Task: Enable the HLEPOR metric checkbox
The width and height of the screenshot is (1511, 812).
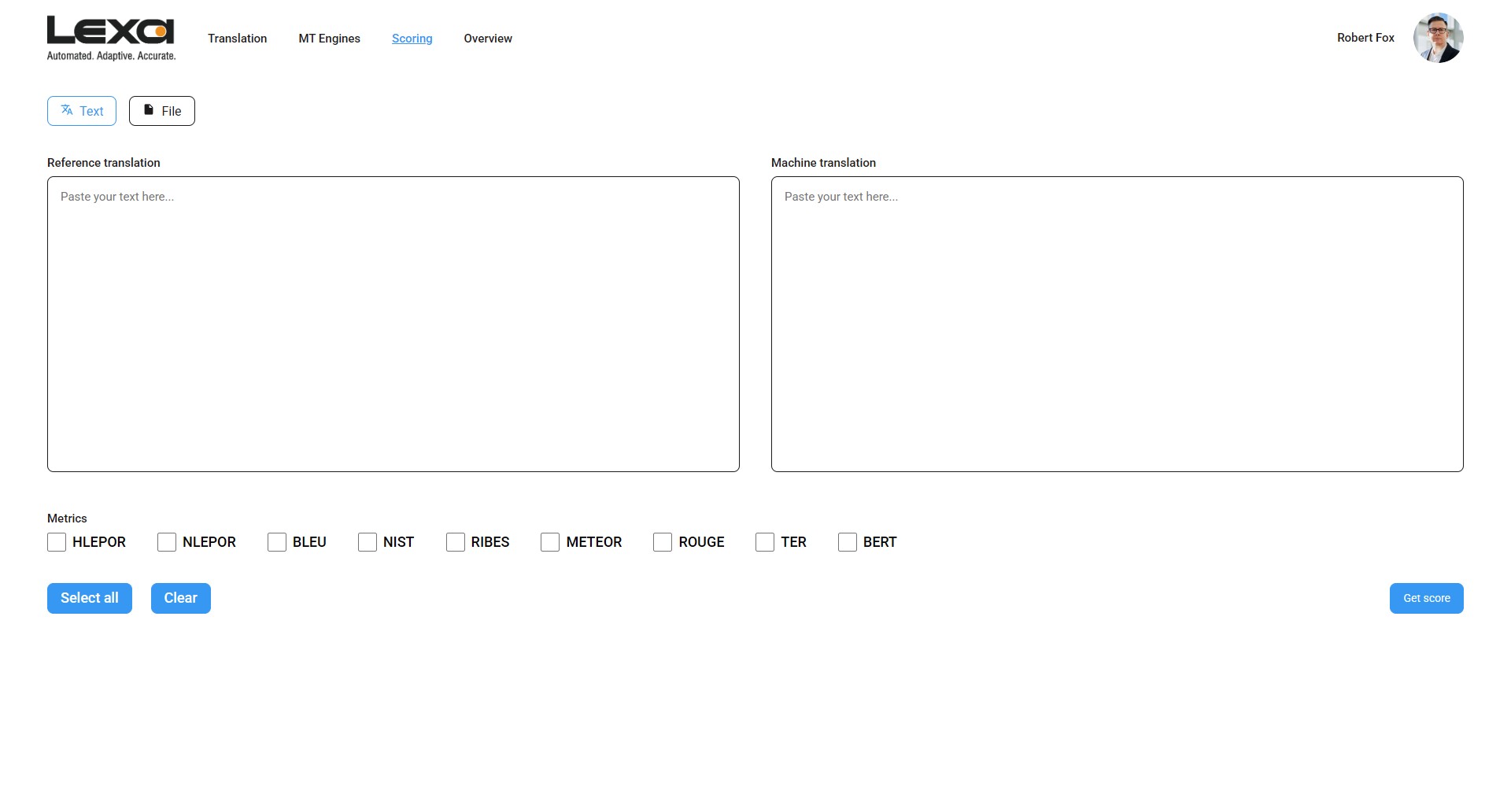Action: pos(57,542)
